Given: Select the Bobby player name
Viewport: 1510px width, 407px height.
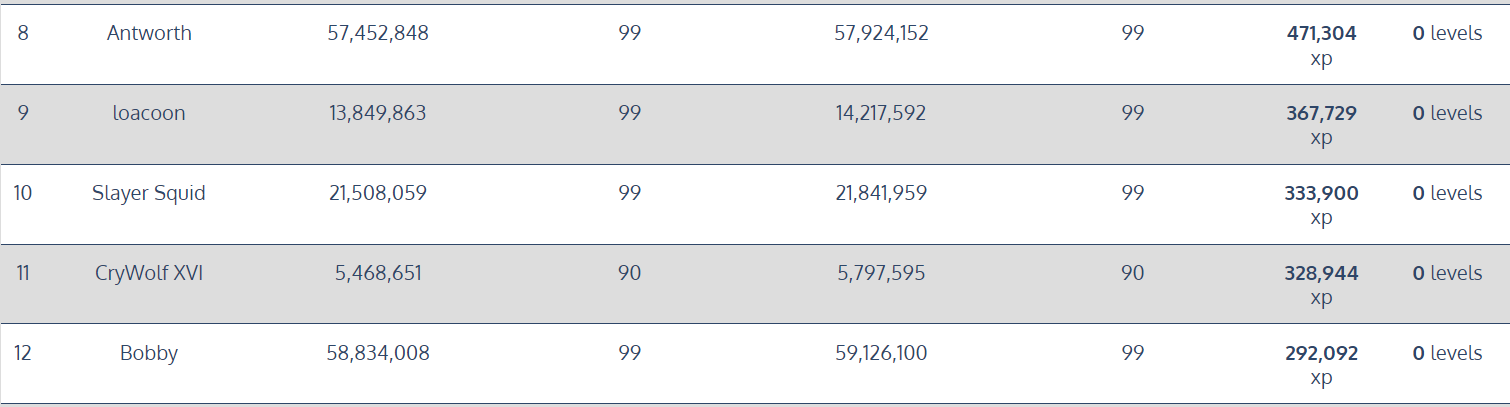Looking at the screenshot, I should pyautogui.click(x=149, y=353).
